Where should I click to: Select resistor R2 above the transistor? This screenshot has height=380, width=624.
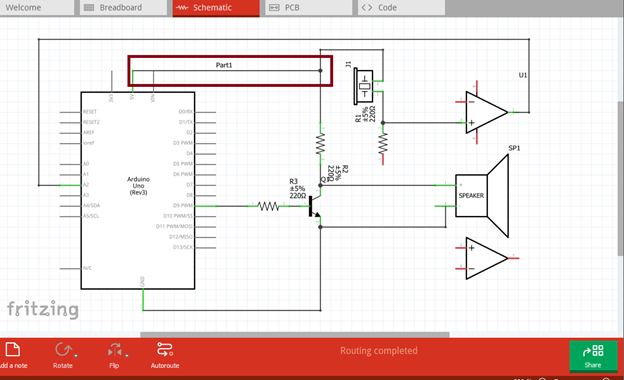320,144
